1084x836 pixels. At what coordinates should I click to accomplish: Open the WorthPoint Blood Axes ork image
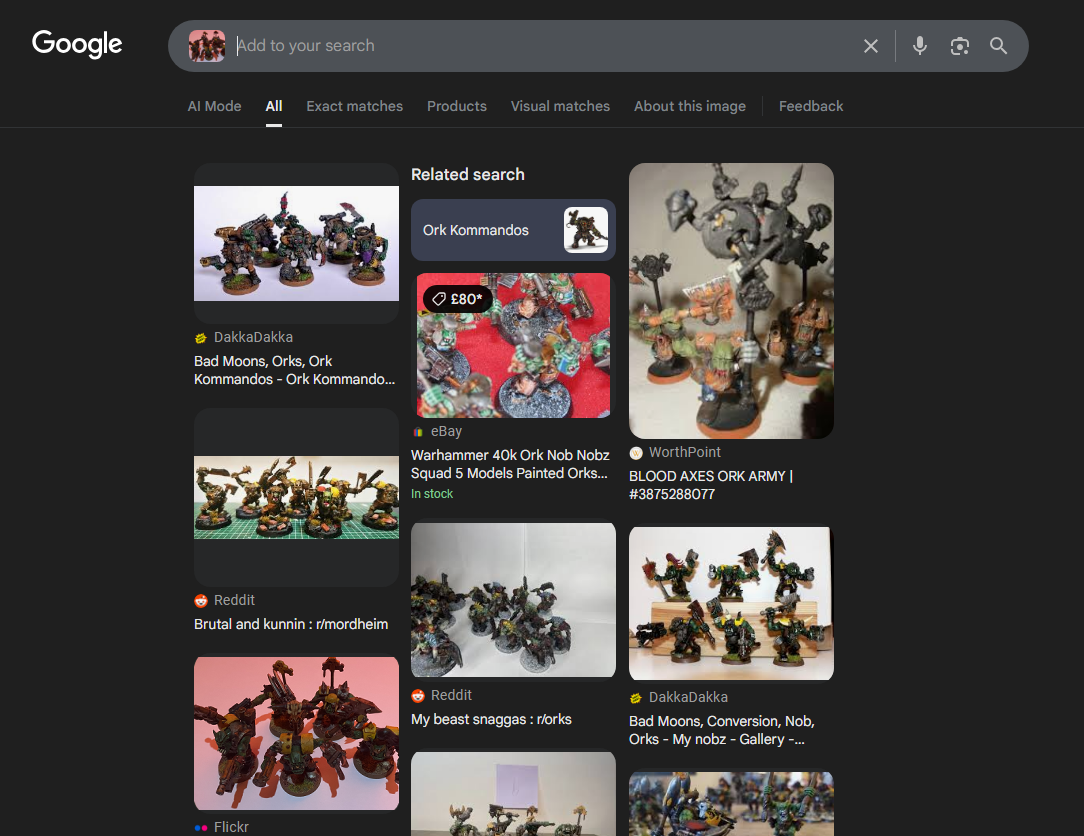[731, 301]
